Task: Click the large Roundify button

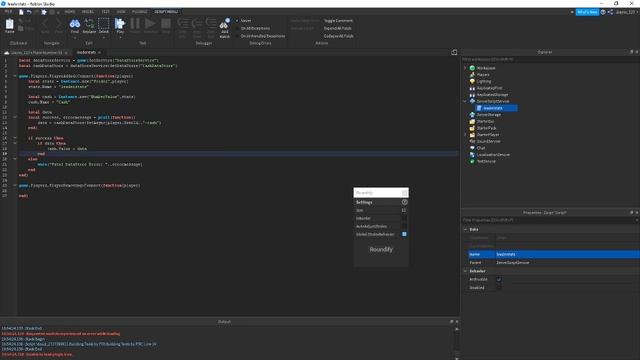Action: (x=381, y=249)
